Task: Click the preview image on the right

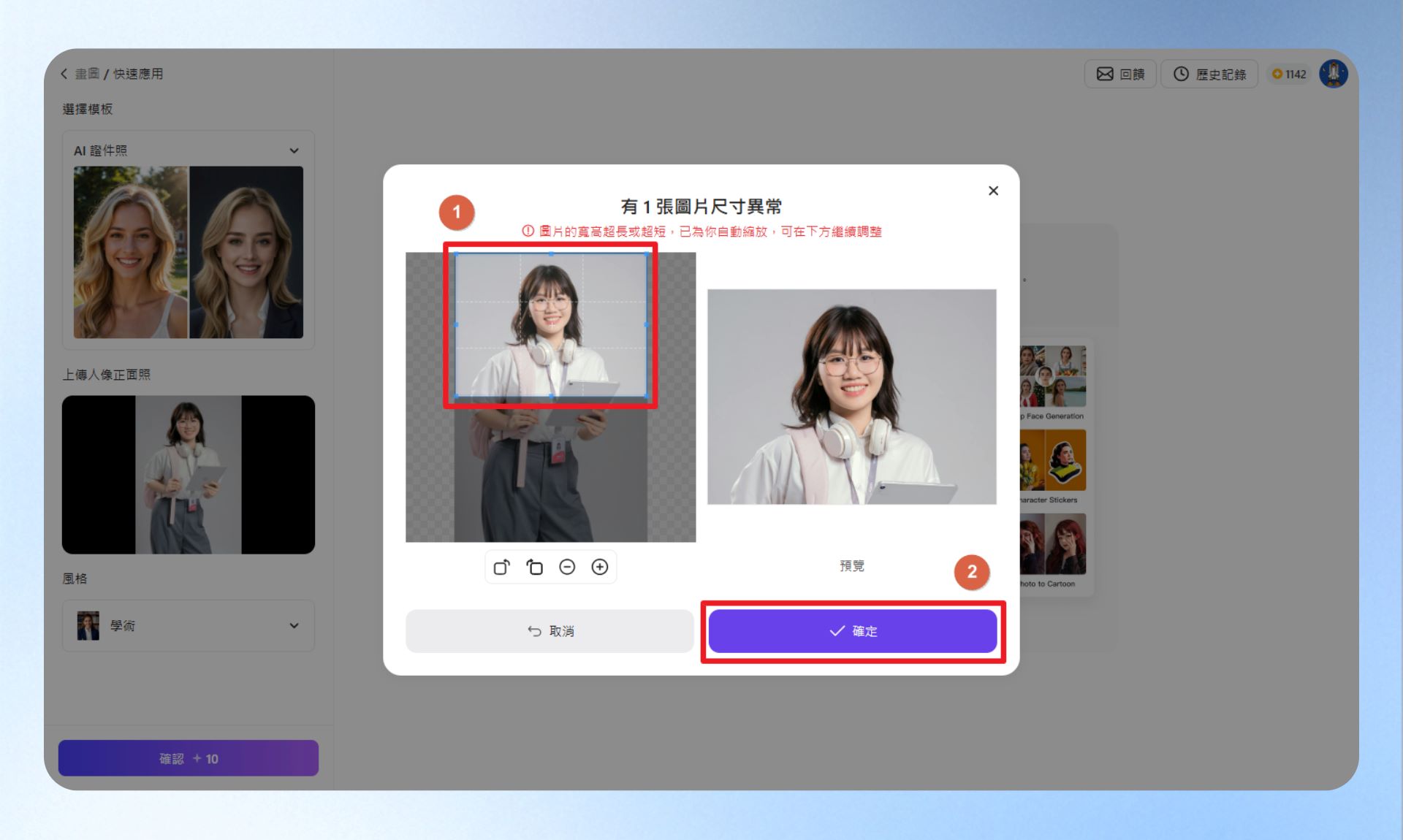Action: [x=852, y=397]
